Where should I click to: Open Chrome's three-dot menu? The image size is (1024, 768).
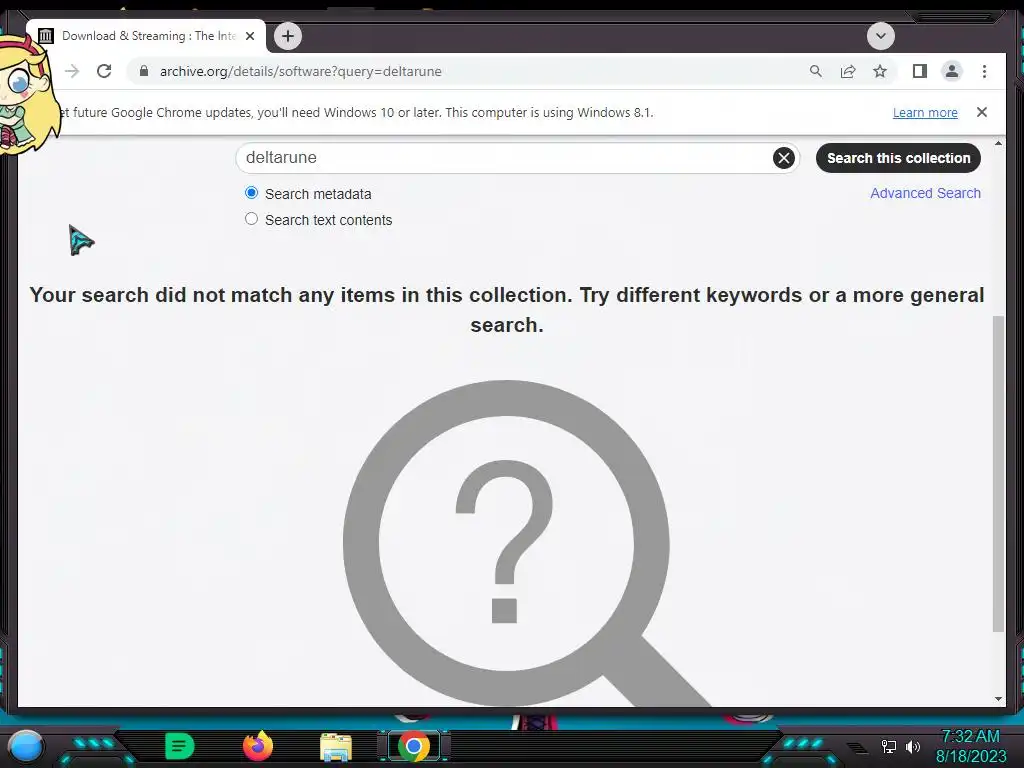tap(984, 71)
